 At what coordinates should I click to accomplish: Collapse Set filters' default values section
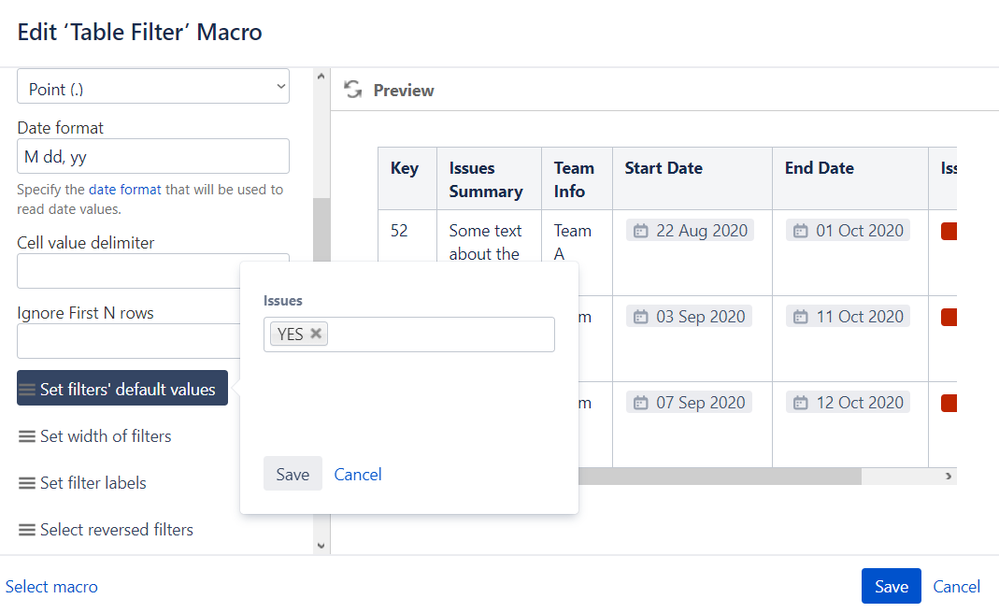coord(122,389)
